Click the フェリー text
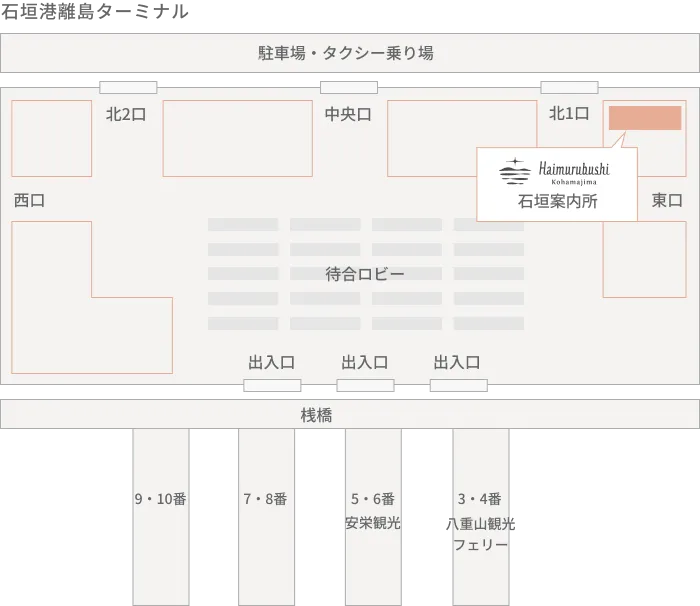 click(480, 545)
